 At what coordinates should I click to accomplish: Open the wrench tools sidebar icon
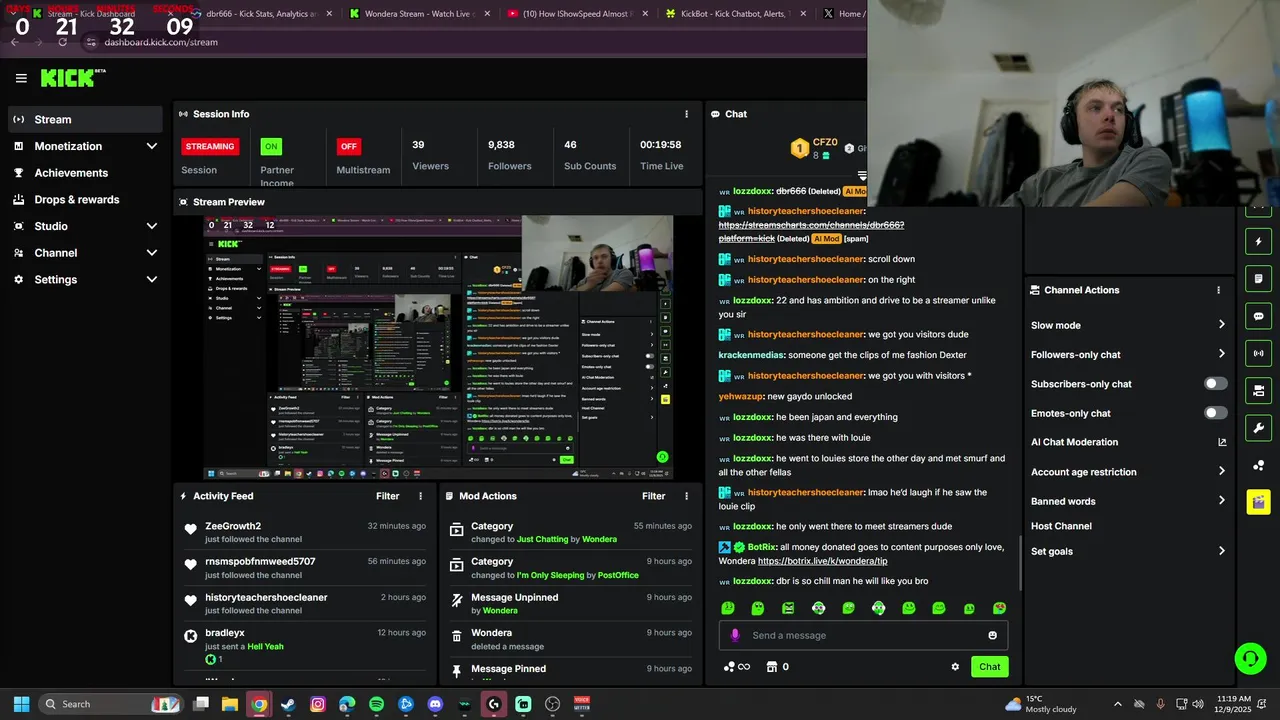pos(1258,428)
